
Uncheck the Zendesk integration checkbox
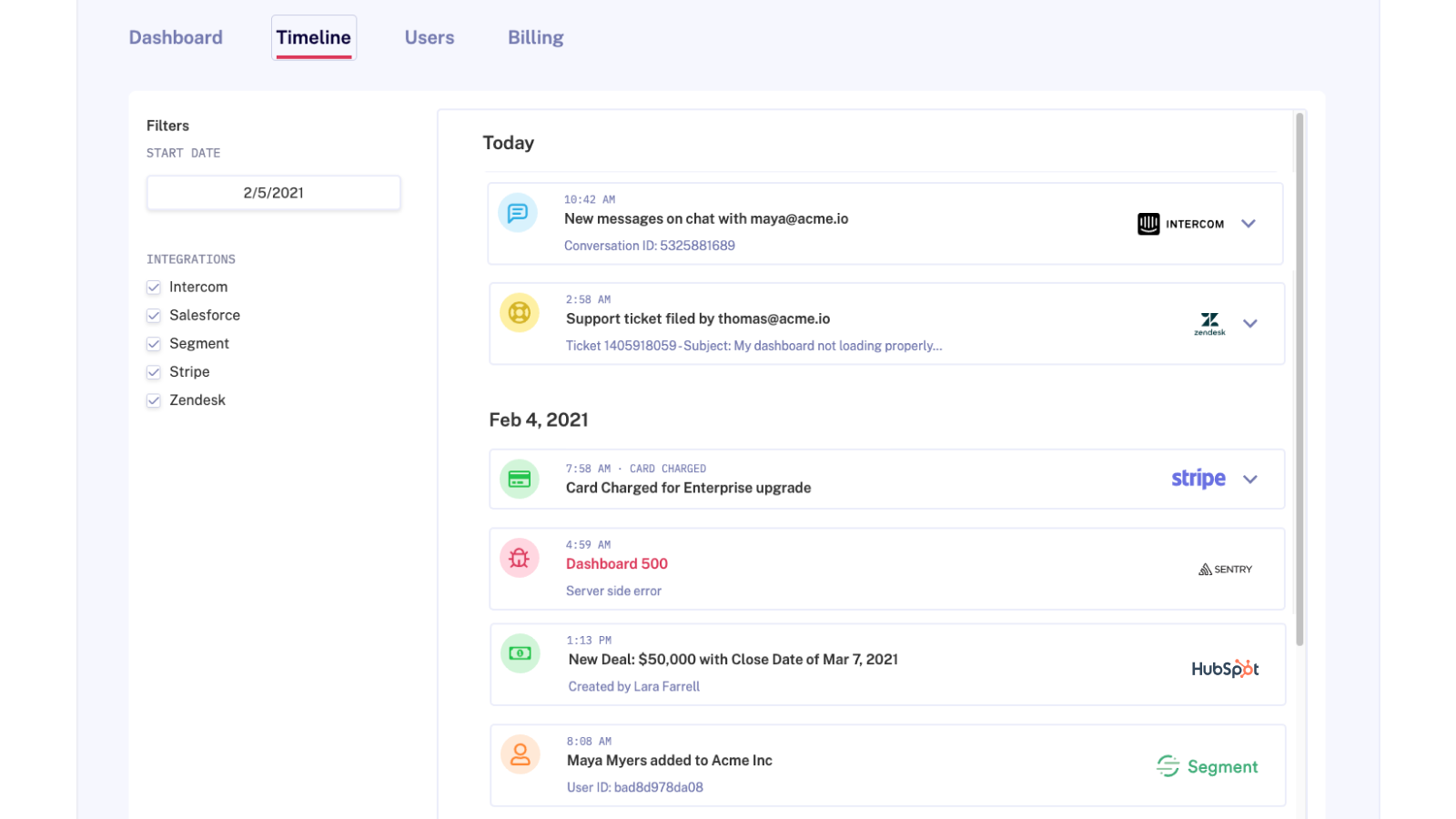pyautogui.click(x=154, y=400)
